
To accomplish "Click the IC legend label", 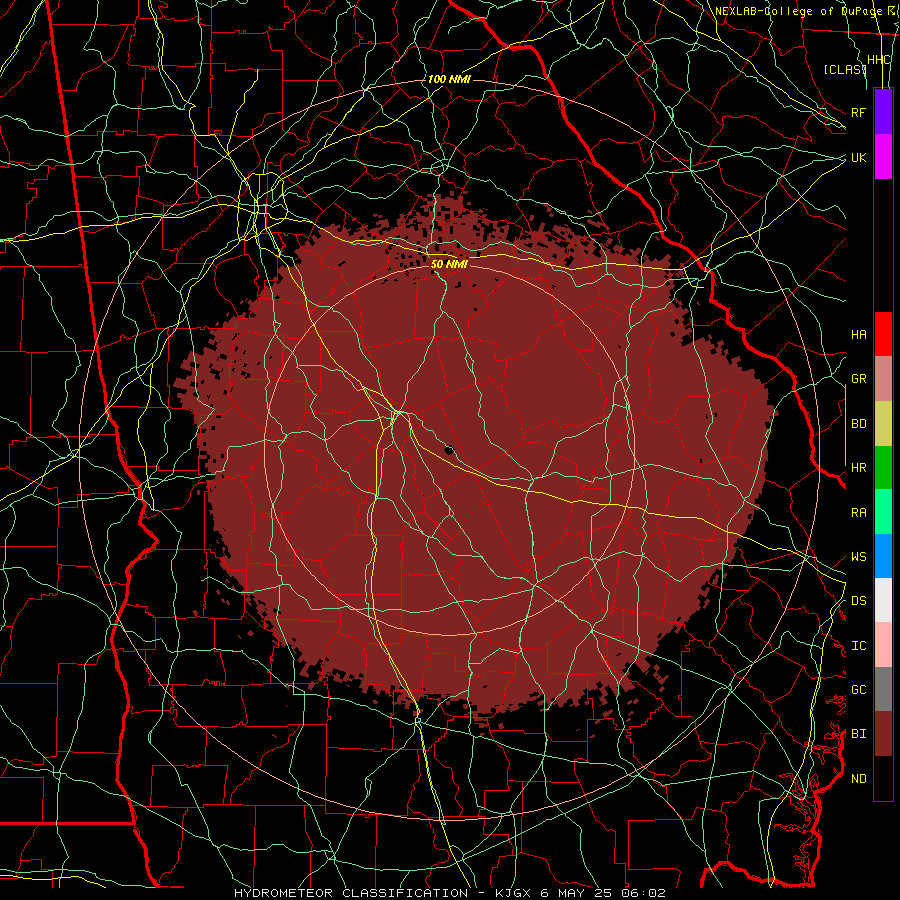I will click(x=858, y=646).
